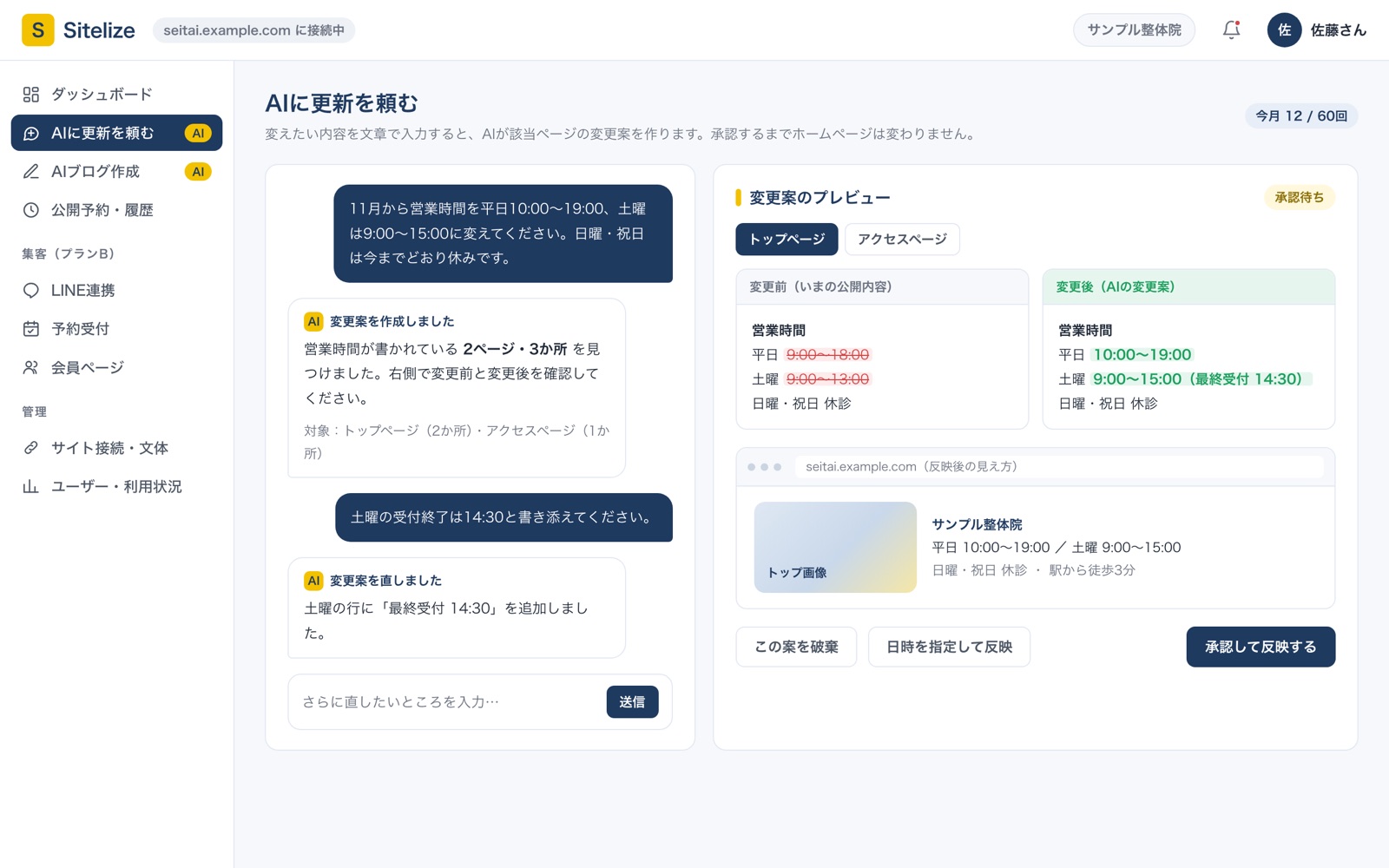Click ユーザー・利用状況 bar chart icon
The image size is (1389, 868).
pyautogui.click(x=31, y=487)
